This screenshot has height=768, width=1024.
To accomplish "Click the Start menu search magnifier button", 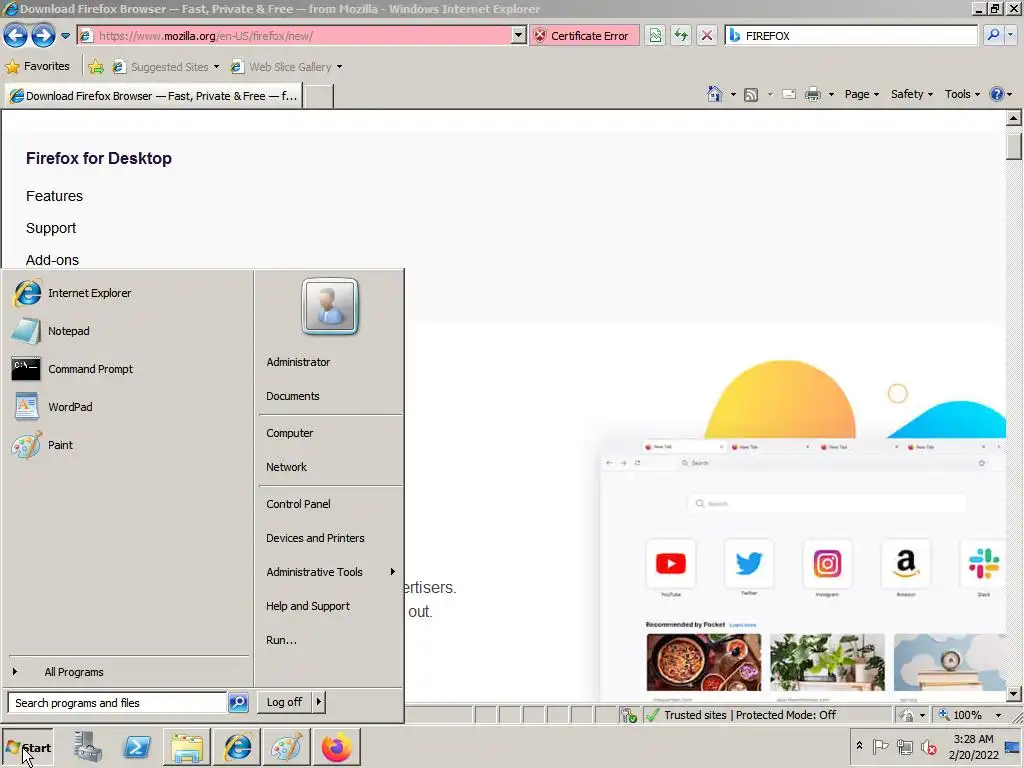I will 238,703.
